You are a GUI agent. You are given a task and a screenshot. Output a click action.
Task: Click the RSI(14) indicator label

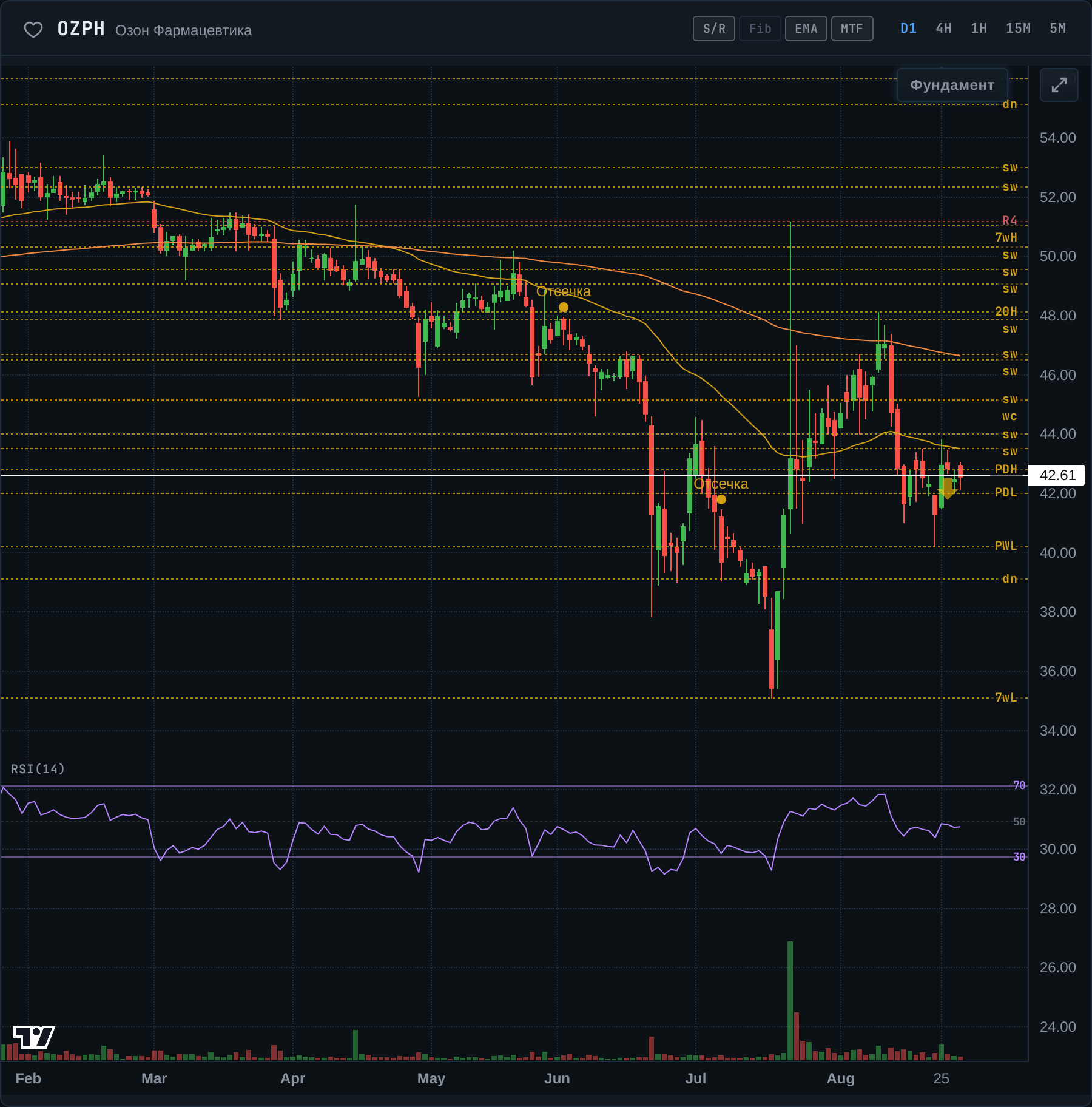pos(38,769)
